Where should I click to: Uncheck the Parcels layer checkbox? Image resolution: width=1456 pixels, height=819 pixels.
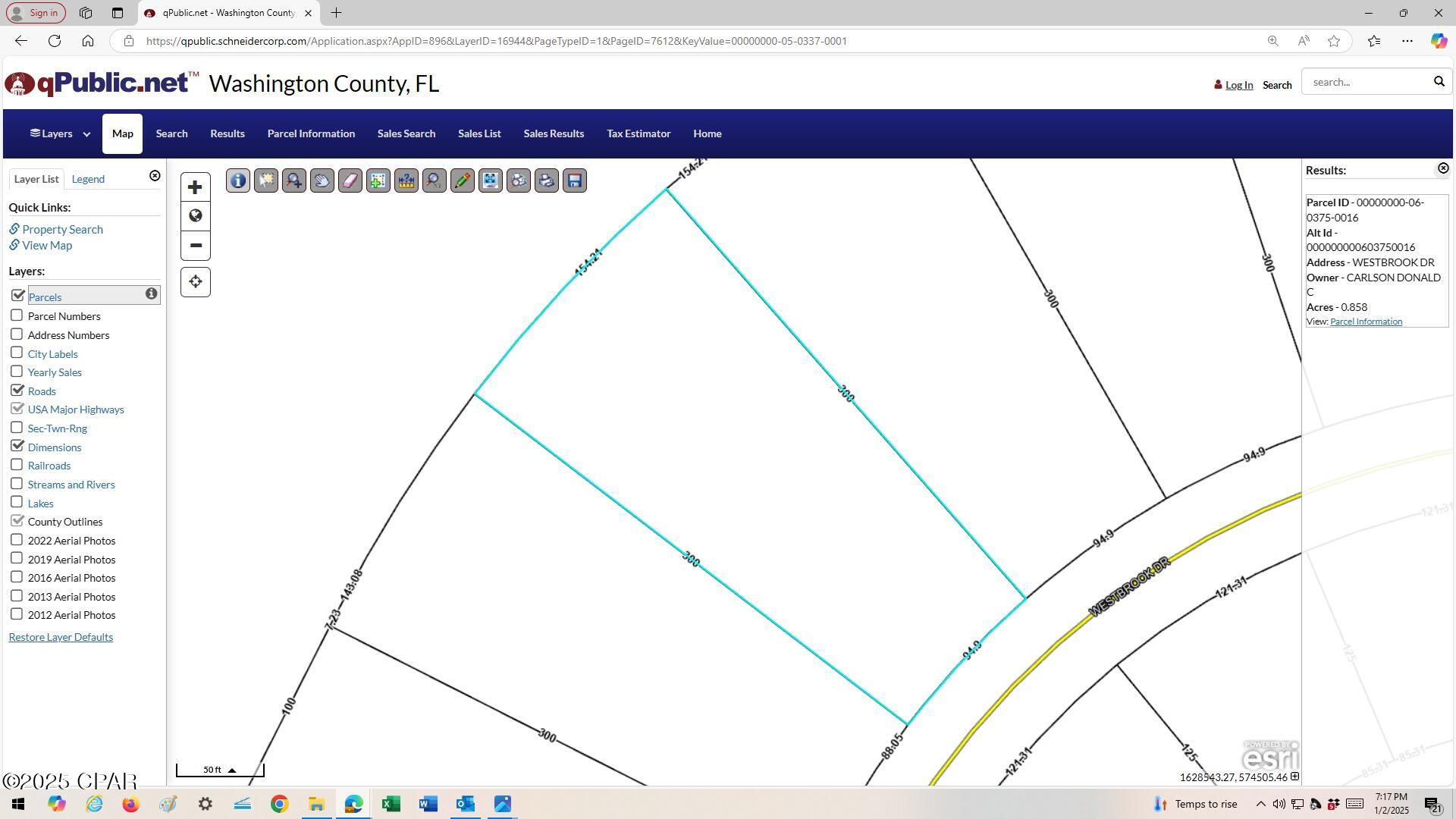pos(17,296)
